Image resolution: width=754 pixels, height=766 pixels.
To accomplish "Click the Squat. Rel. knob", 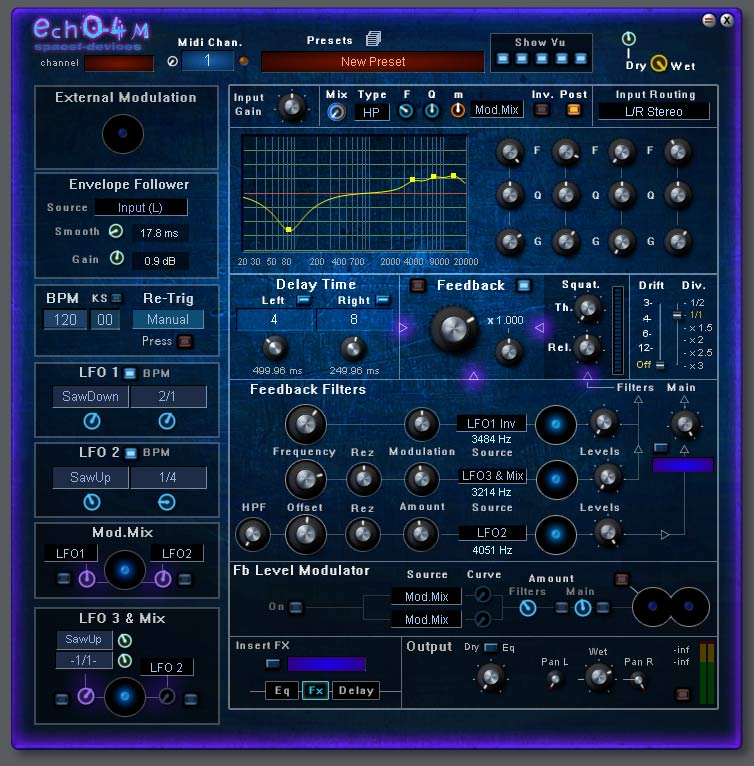I will click(587, 347).
